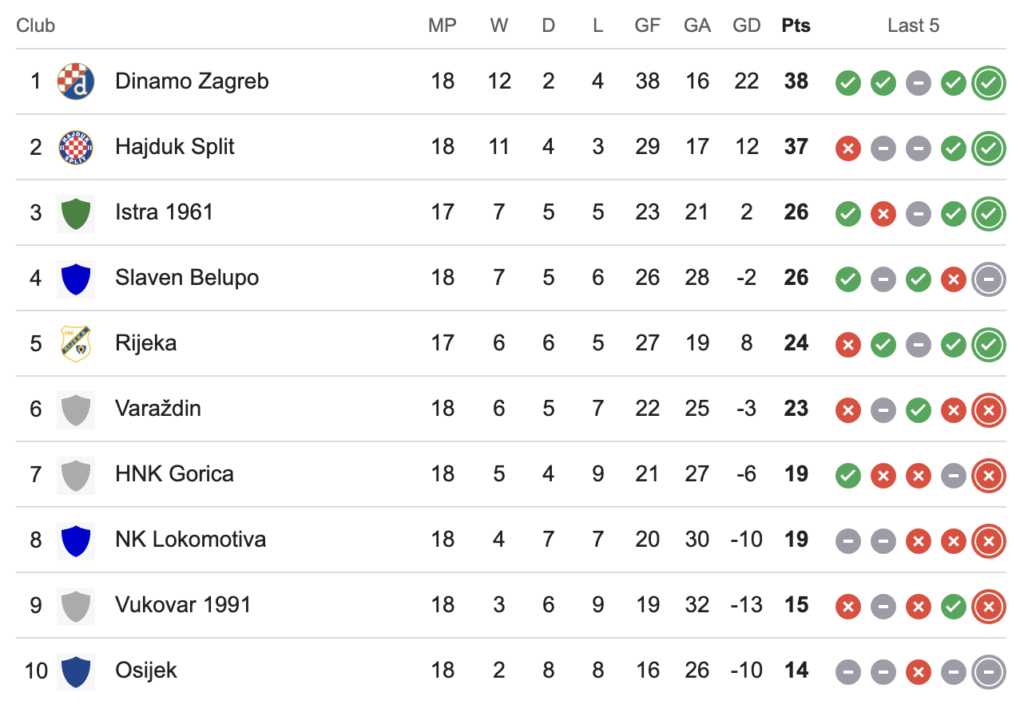Select the Vukovar 1991 team name
The image size is (1024, 720).
183,605
